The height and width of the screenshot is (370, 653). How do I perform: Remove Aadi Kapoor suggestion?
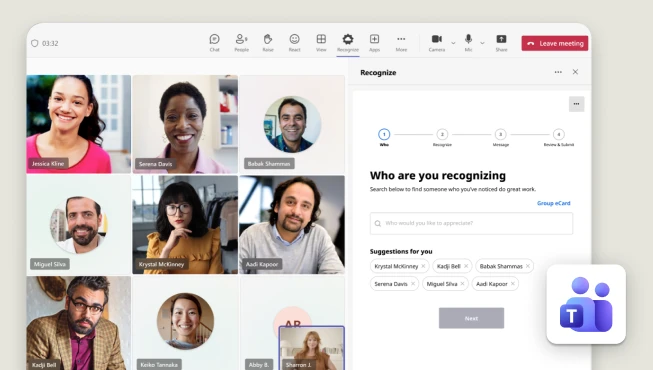pos(513,284)
